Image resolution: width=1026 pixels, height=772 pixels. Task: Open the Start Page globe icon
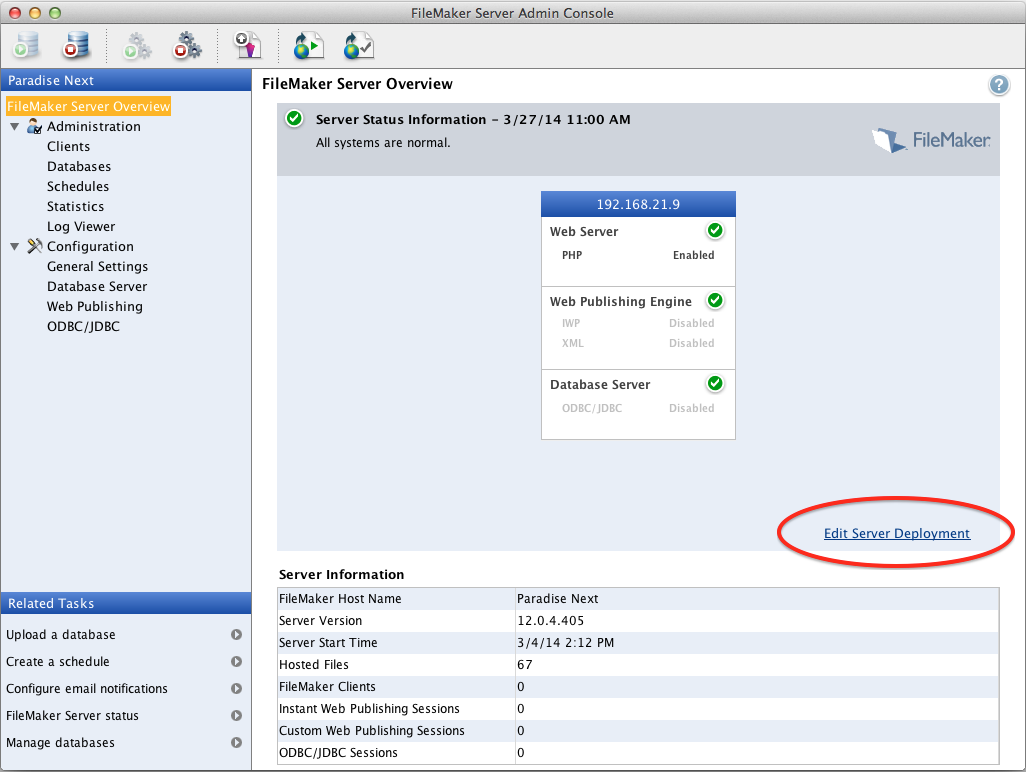click(307, 46)
